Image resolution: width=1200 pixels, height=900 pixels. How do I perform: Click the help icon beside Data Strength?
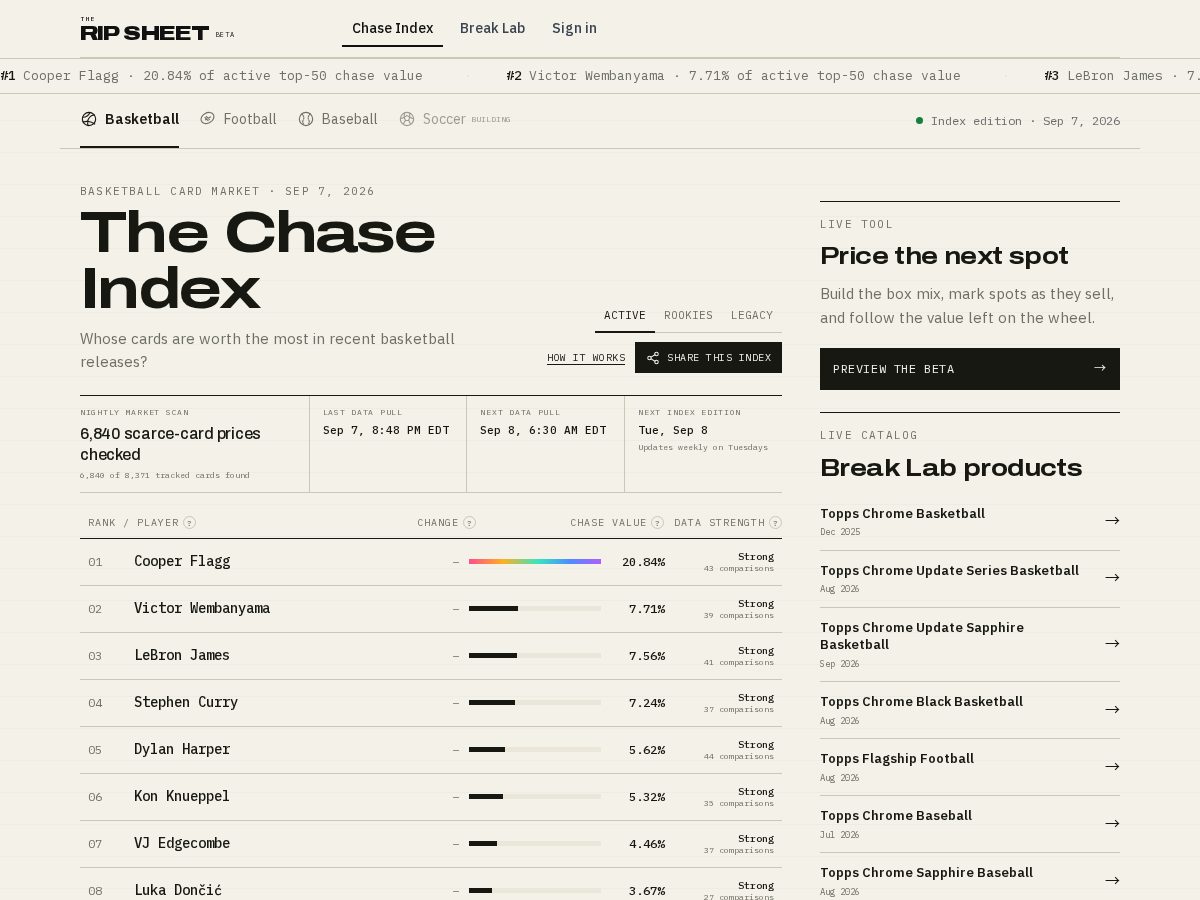775,523
